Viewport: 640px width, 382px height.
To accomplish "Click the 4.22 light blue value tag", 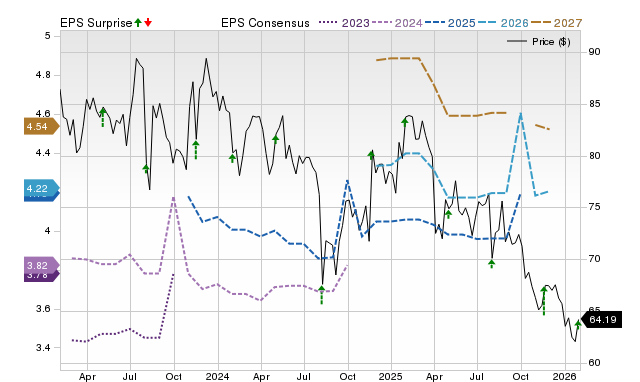I will coord(41,188).
